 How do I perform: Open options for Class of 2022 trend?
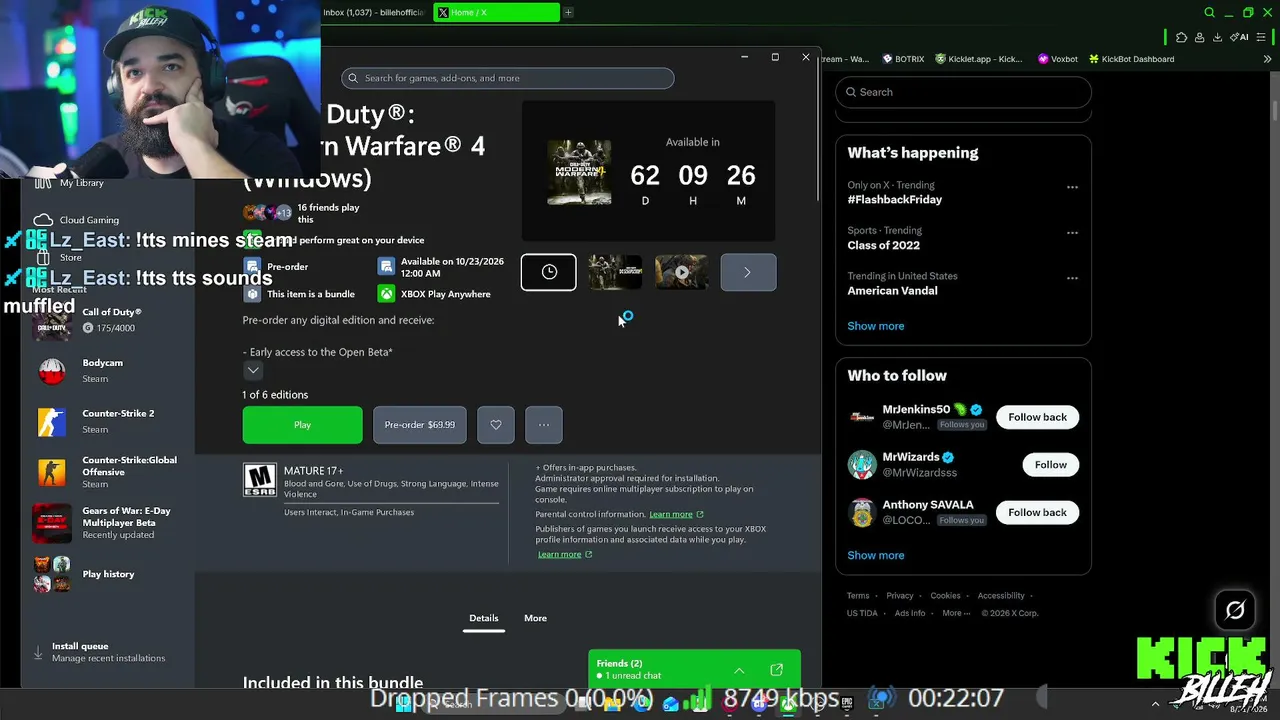tap(1072, 233)
